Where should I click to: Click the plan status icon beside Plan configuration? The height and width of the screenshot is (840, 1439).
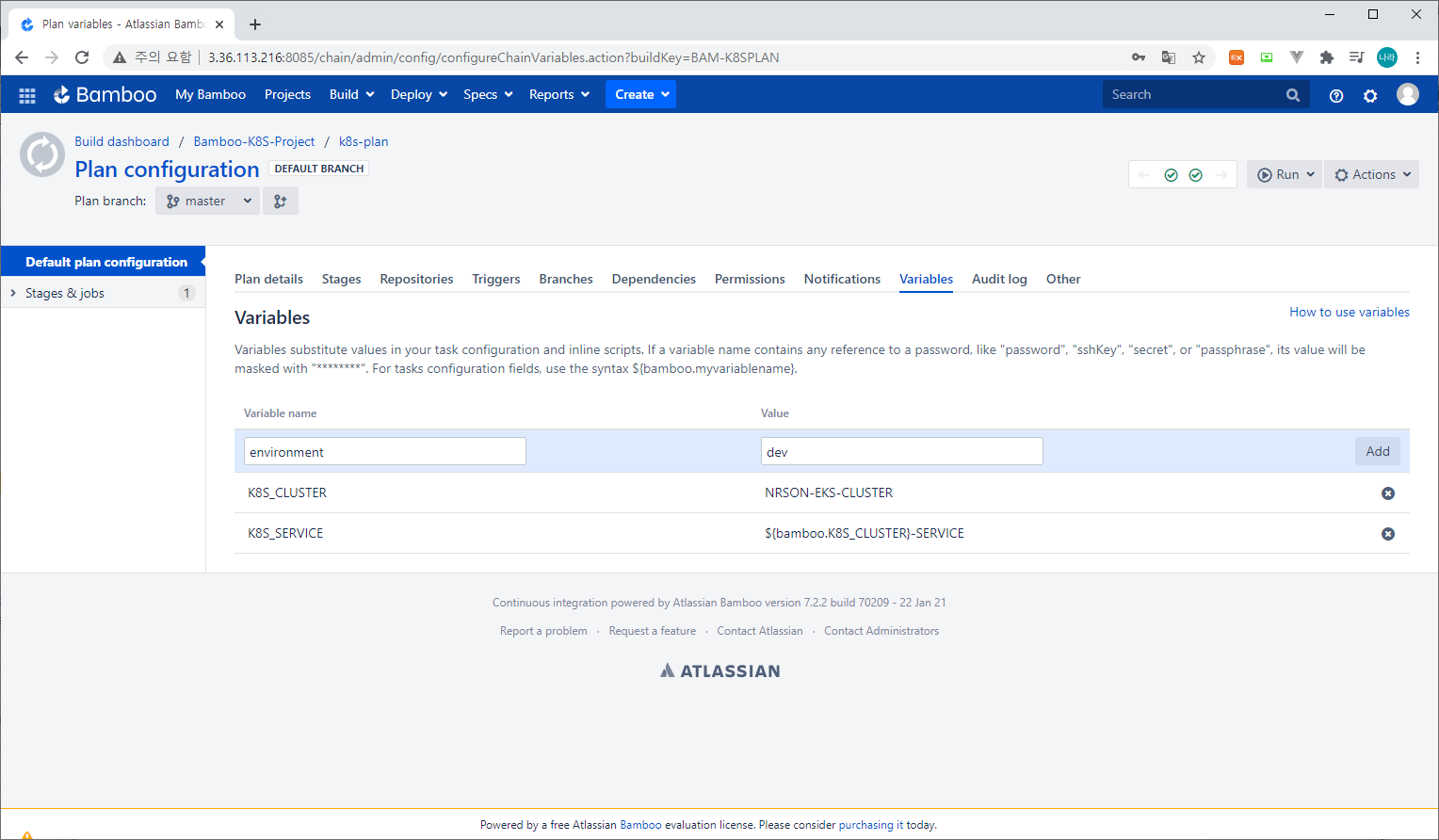pyautogui.click(x=42, y=154)
